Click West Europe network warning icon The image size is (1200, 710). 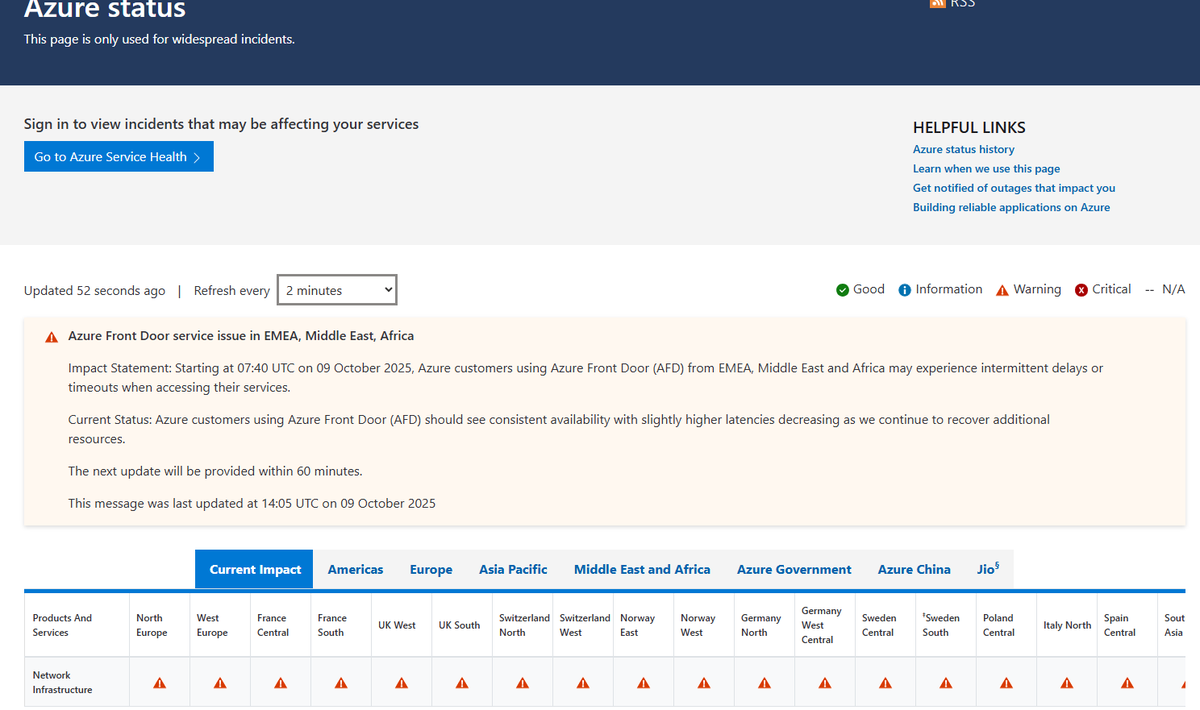point(220,683)
